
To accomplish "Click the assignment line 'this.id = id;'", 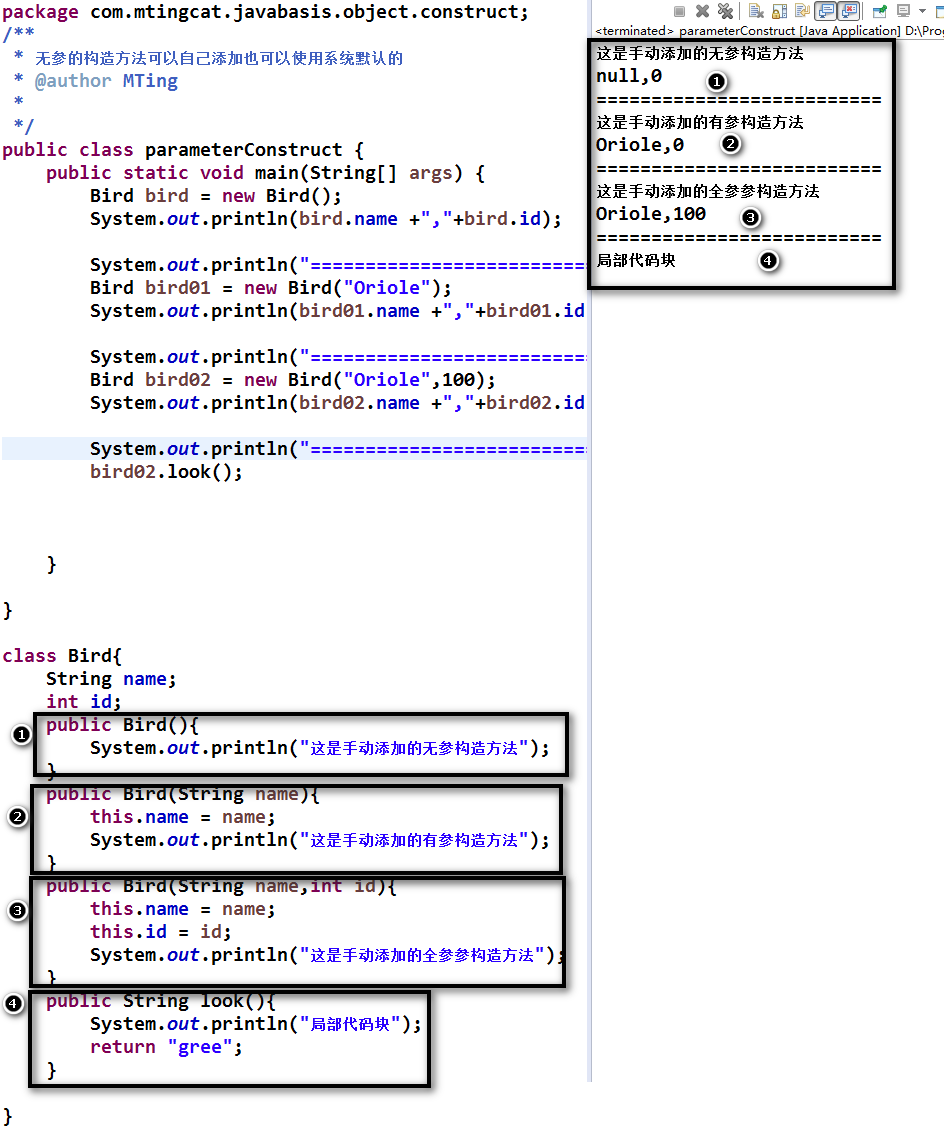I will point(160,932).
